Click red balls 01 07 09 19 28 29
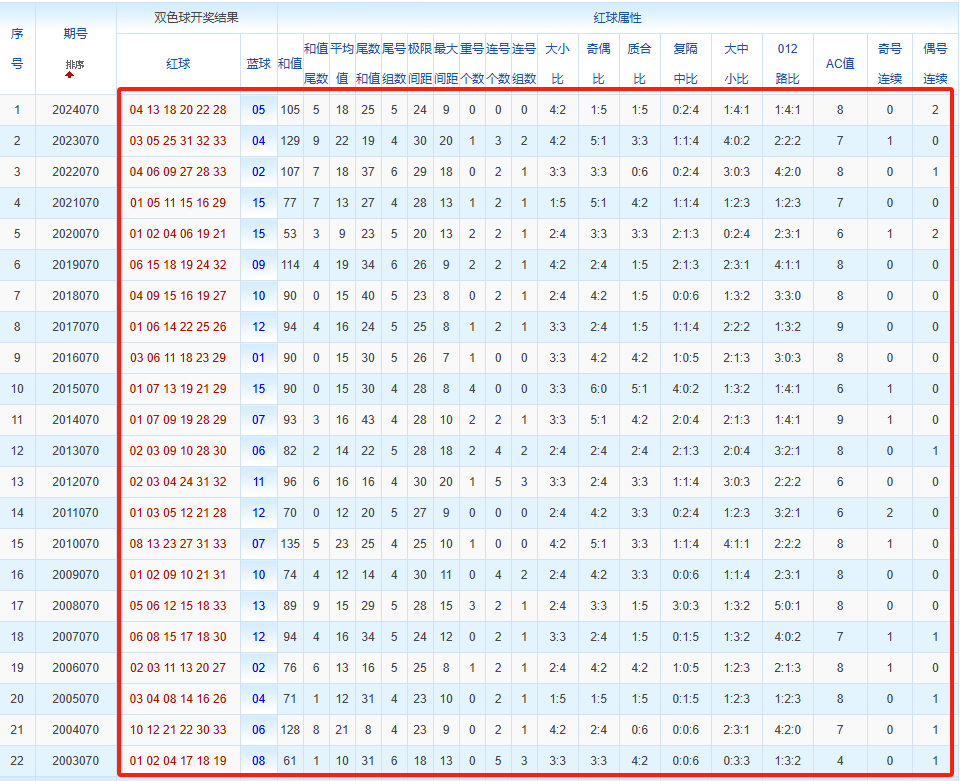Screen dimensions: 960x781 pos(178,420)
